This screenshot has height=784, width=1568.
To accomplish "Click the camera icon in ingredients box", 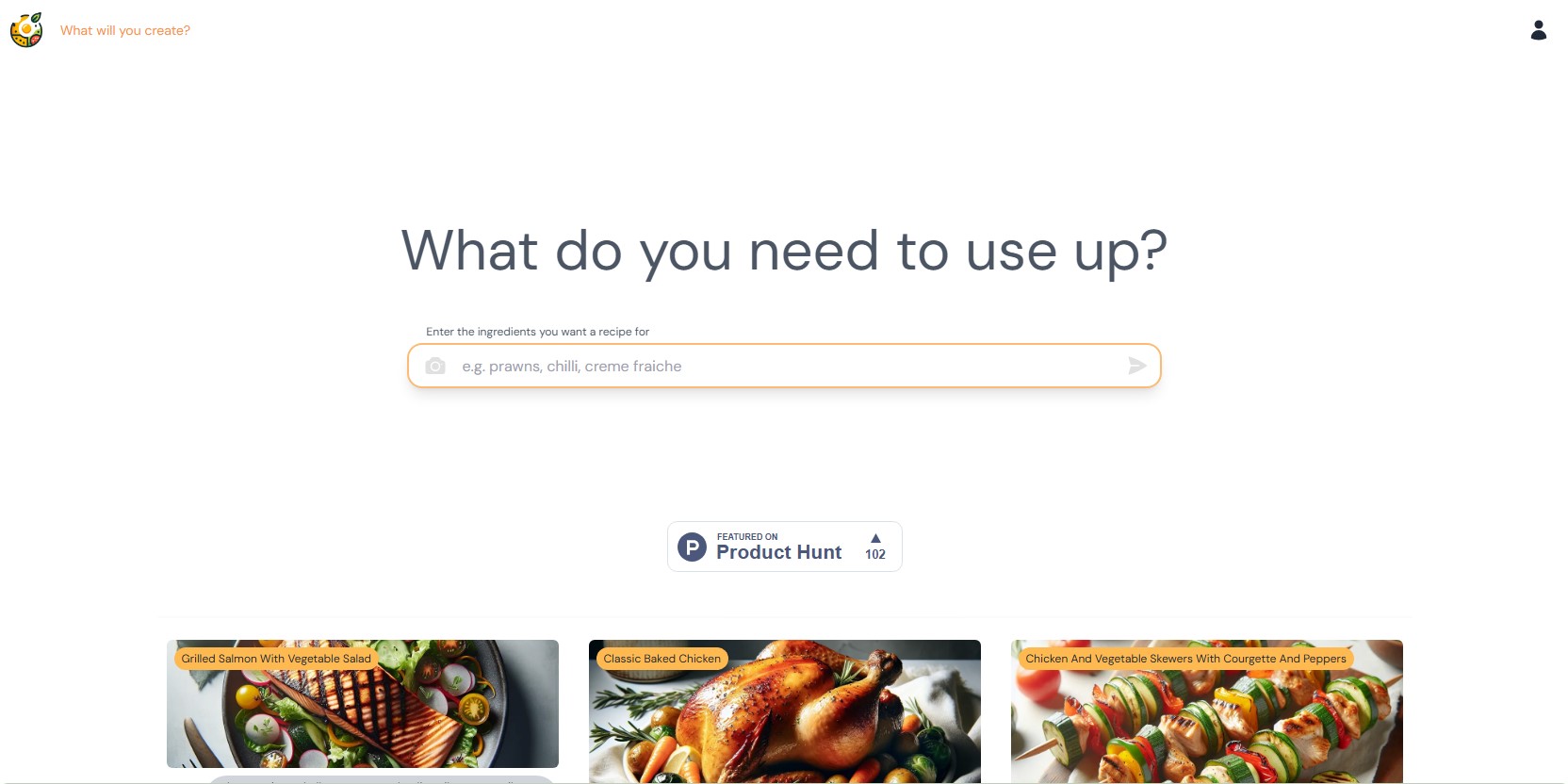I will 434,366.
